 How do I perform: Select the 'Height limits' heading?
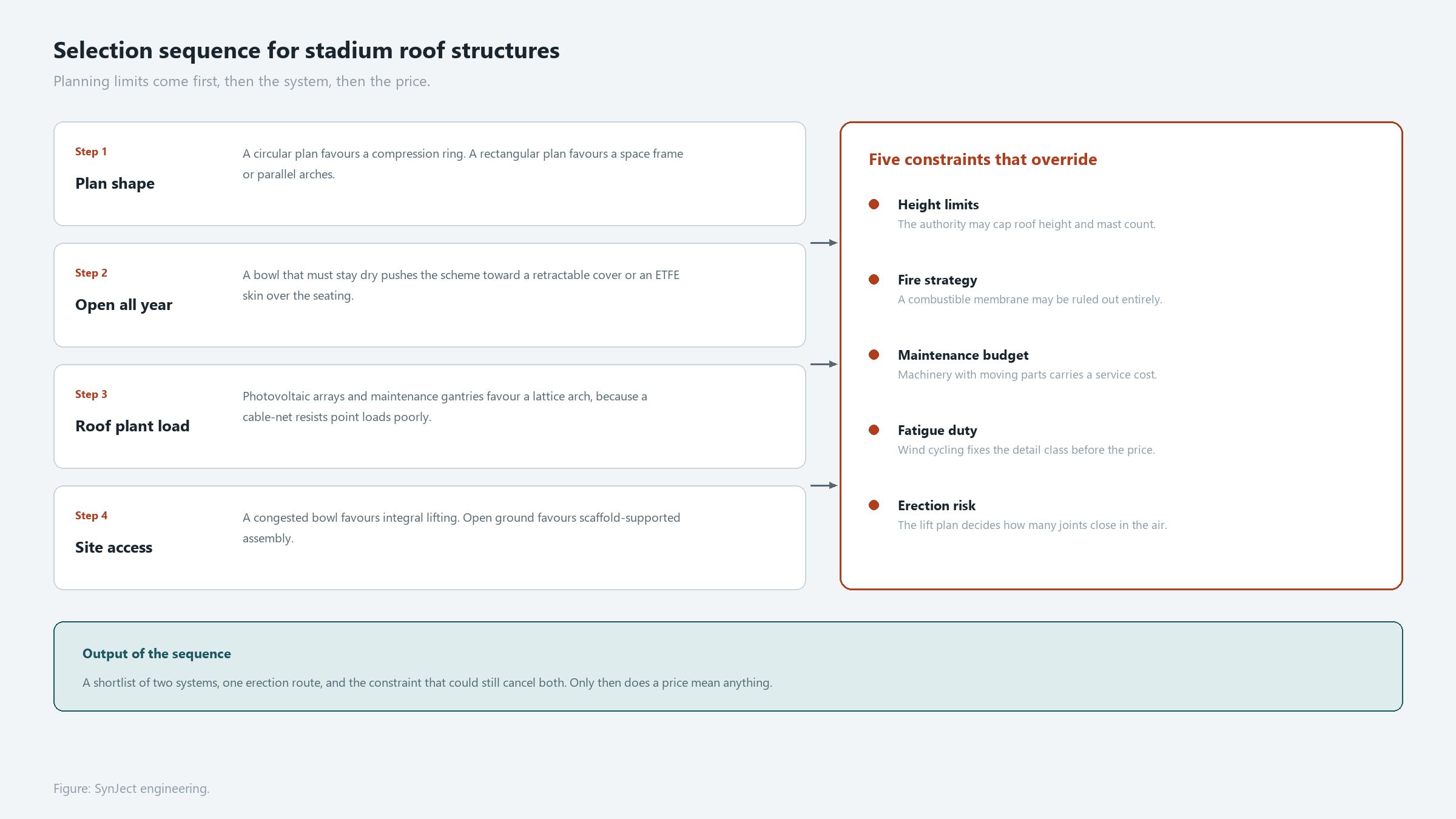(939, 204)
